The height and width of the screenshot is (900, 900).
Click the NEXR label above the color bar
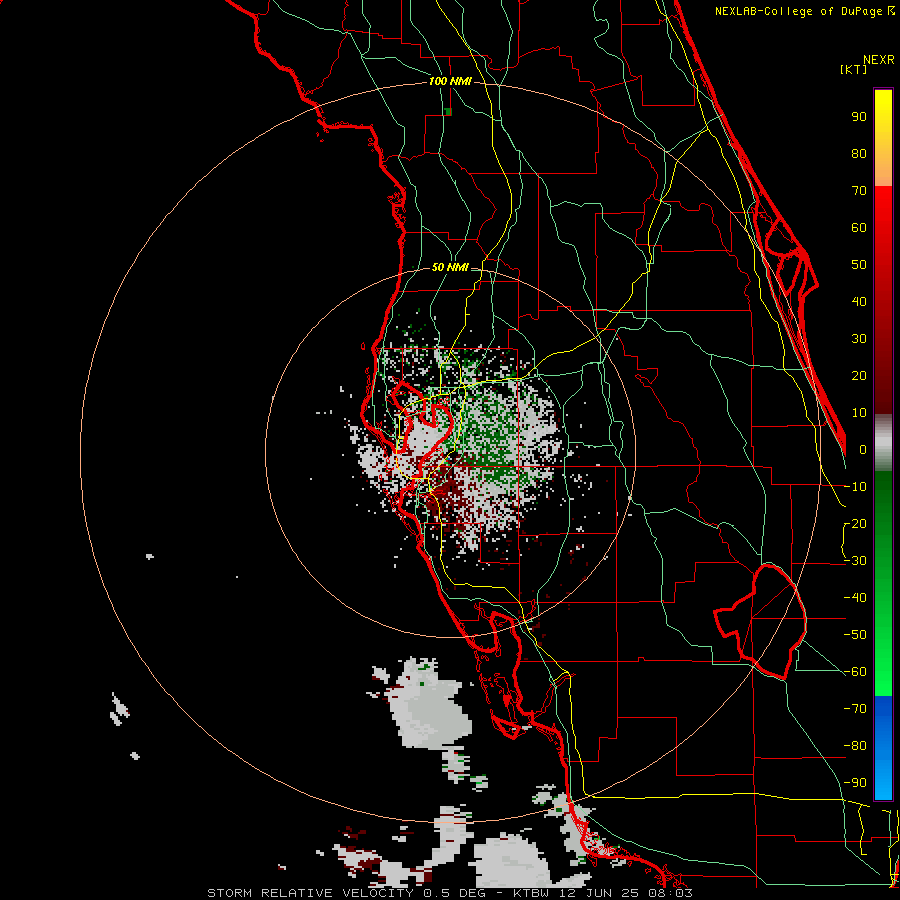[879, 60]
